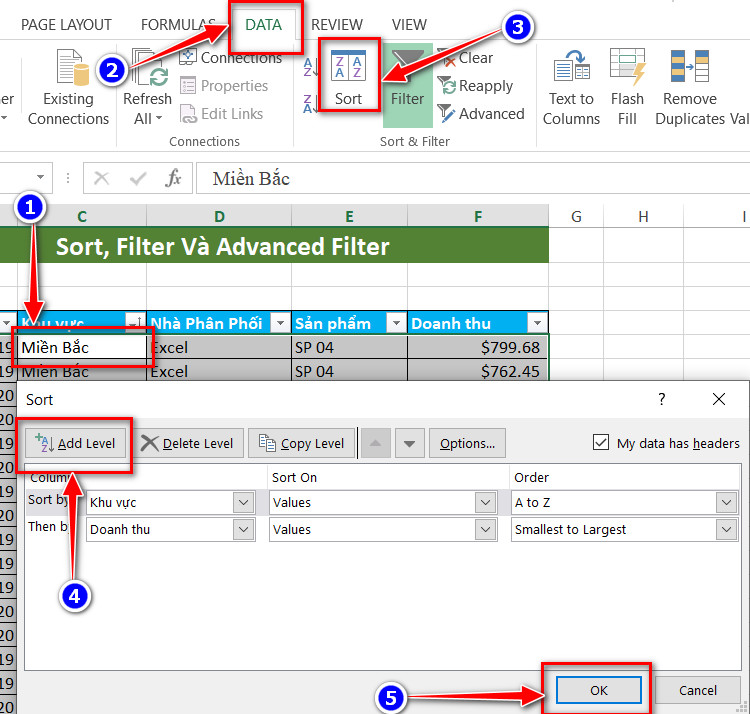750x714 pixels.
Task: Switch to the REVIEW tab
Action: point(337,24)
